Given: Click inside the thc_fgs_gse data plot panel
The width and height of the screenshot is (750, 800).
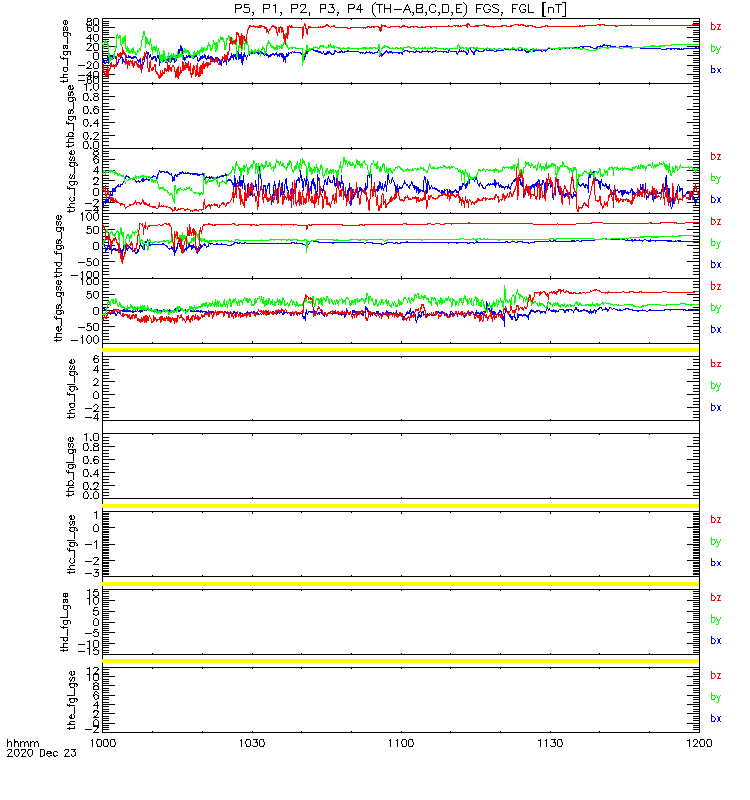Looking at the screenshot, I should [401, 181].
